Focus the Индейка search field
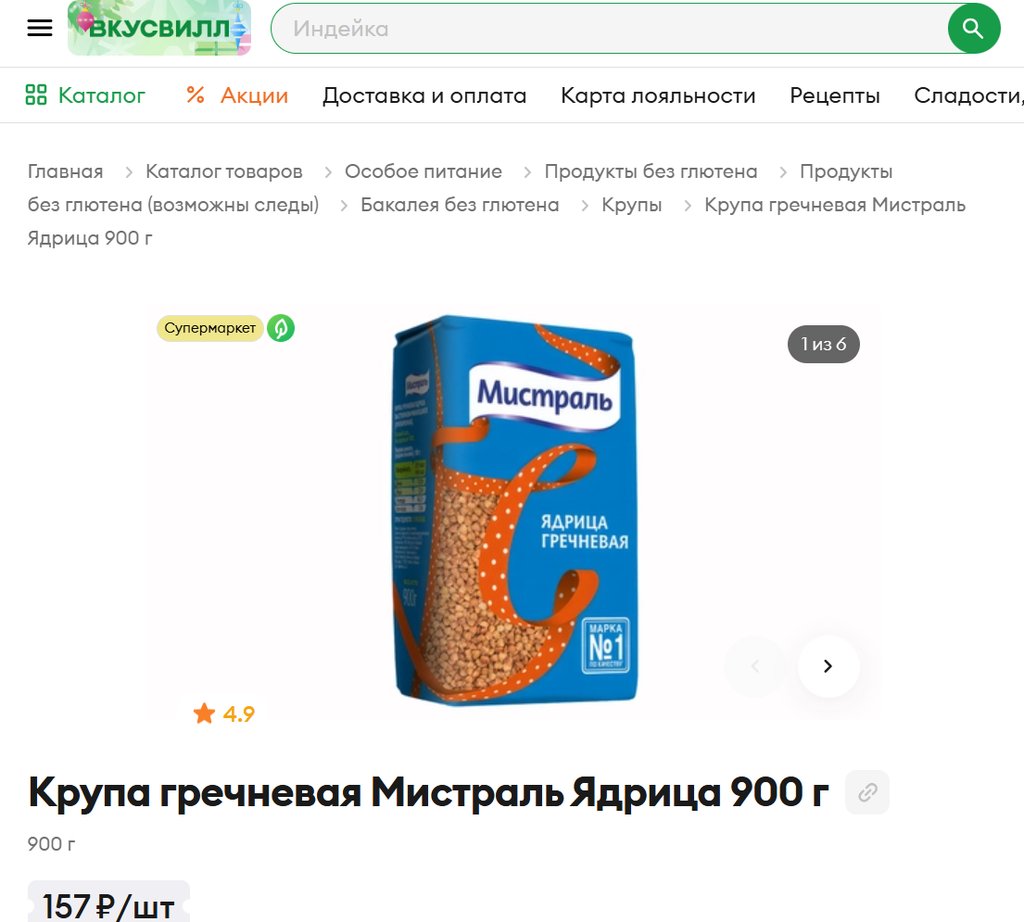The height and width of the screenshot is (922, 1024). tap(609, 29)
